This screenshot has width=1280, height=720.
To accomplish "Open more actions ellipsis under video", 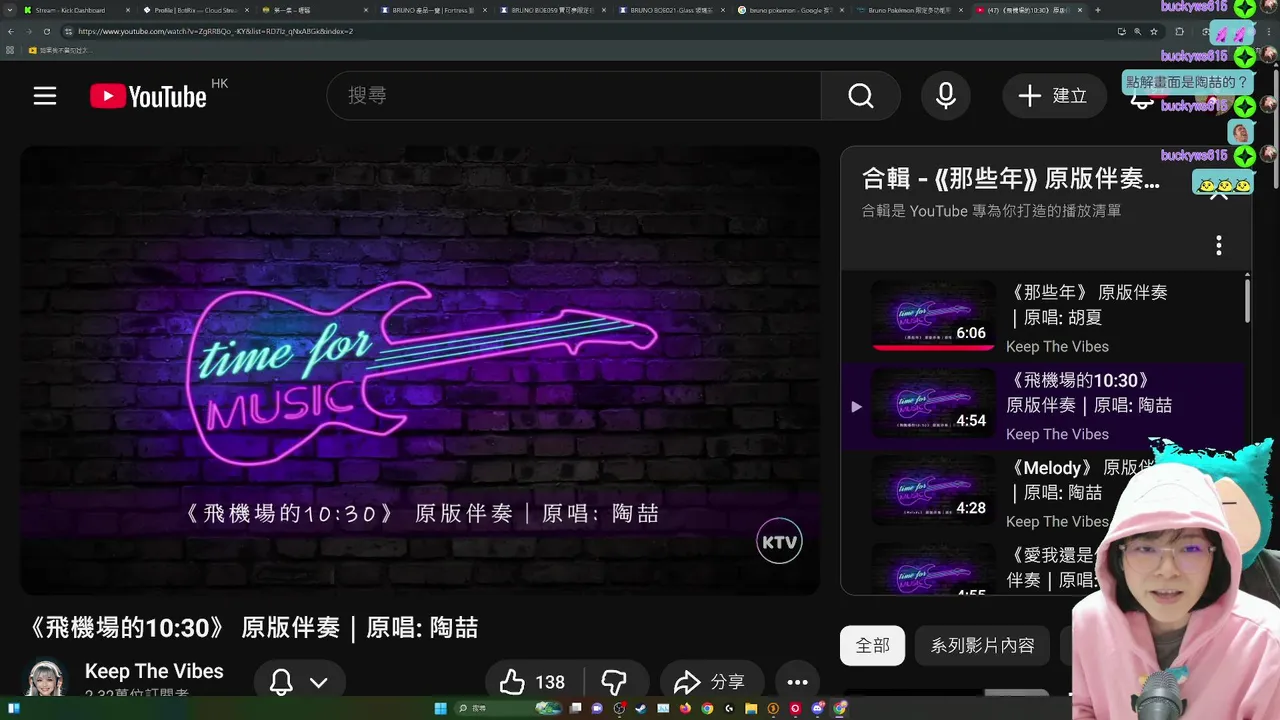I will [x=797, y=682].
